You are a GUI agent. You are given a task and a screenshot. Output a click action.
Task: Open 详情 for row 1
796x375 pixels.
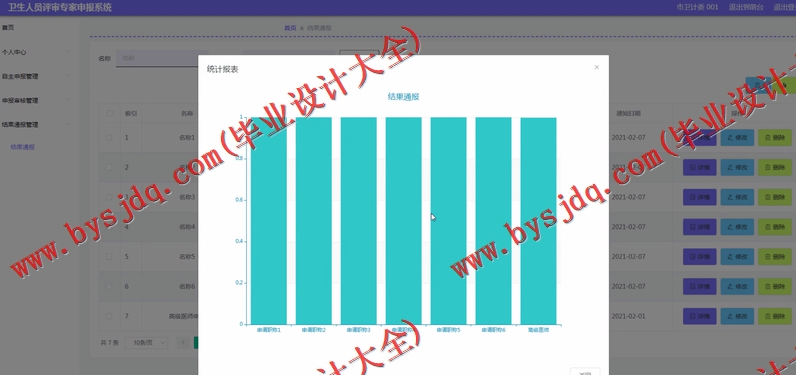[700, 138]
